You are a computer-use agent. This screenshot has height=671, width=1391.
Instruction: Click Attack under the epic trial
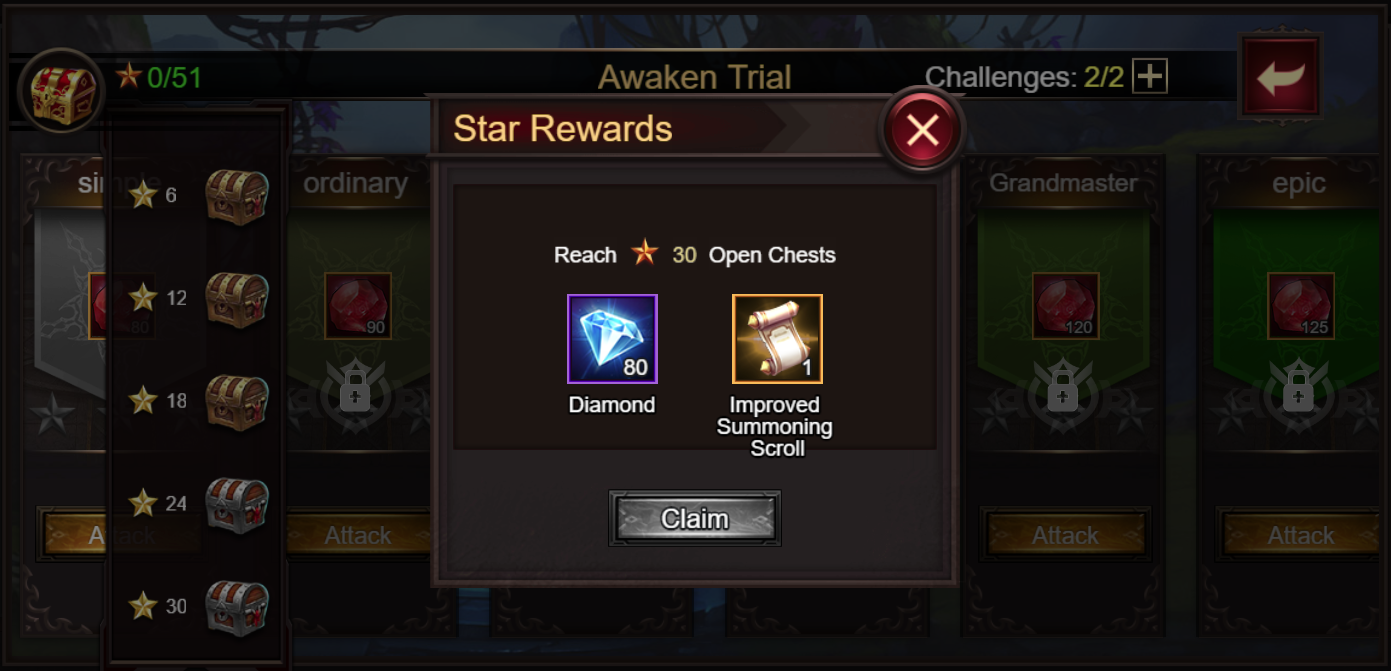pos(1301,535)
